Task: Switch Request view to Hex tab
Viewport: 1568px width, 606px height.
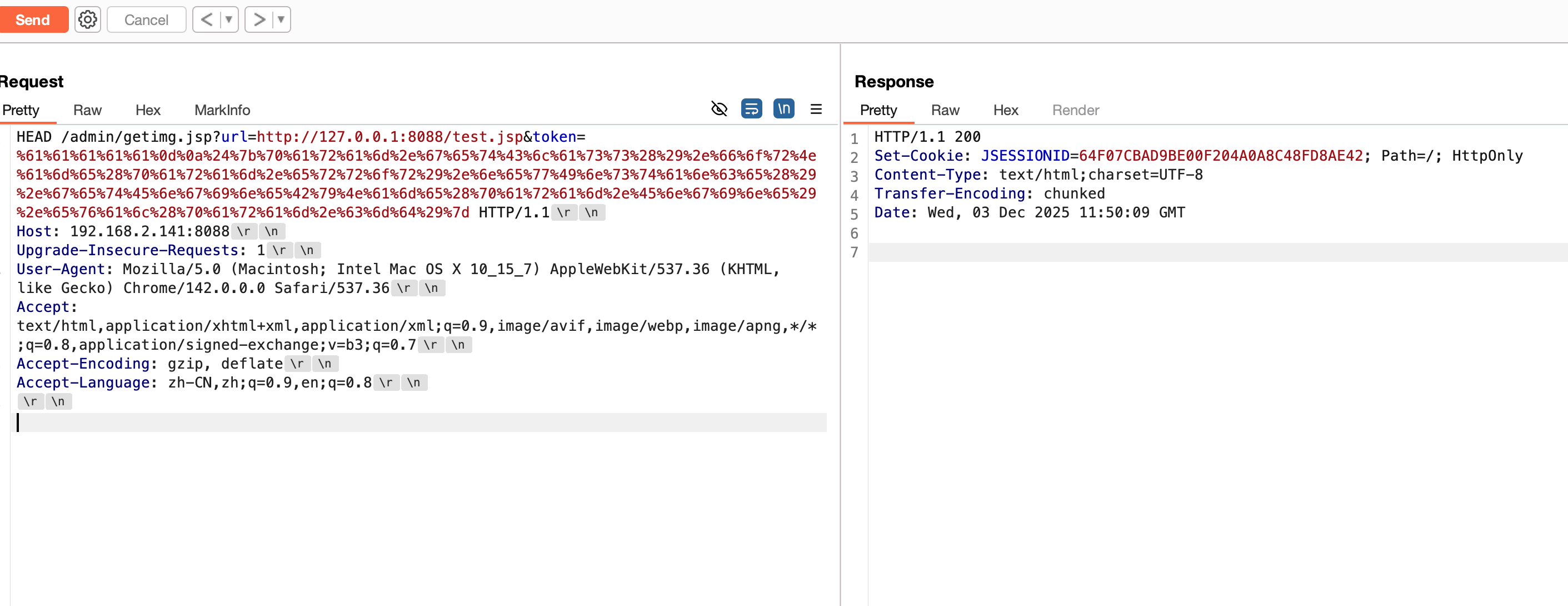Action: [147, 110]
